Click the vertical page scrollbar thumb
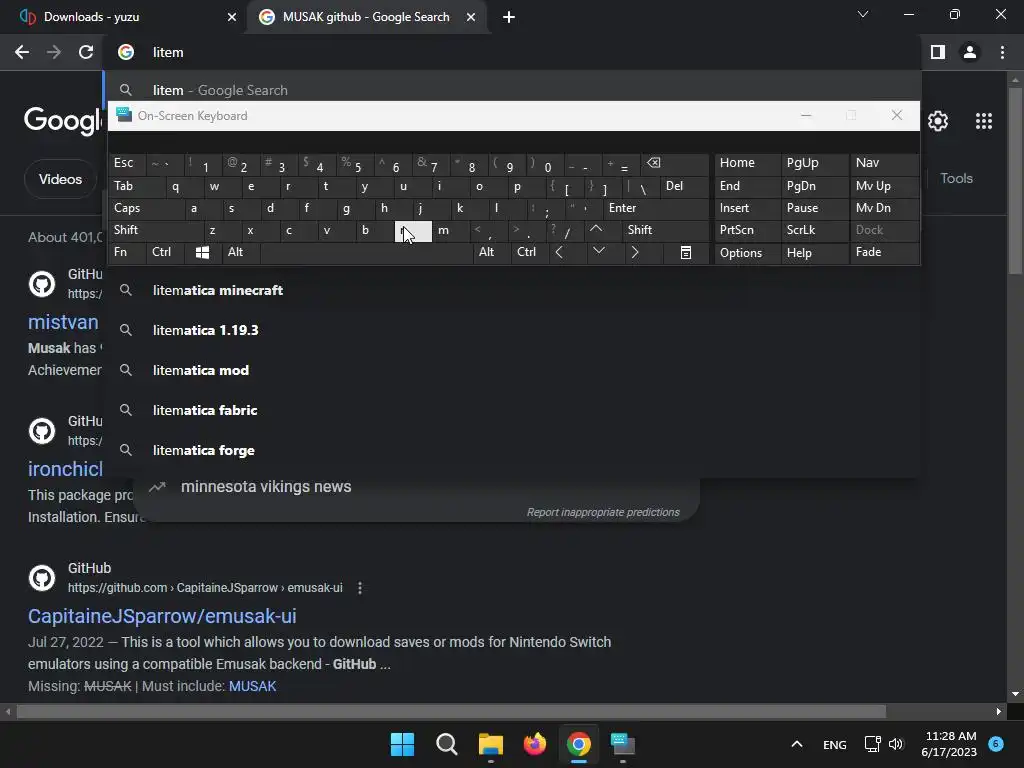 coord(1015,180)
